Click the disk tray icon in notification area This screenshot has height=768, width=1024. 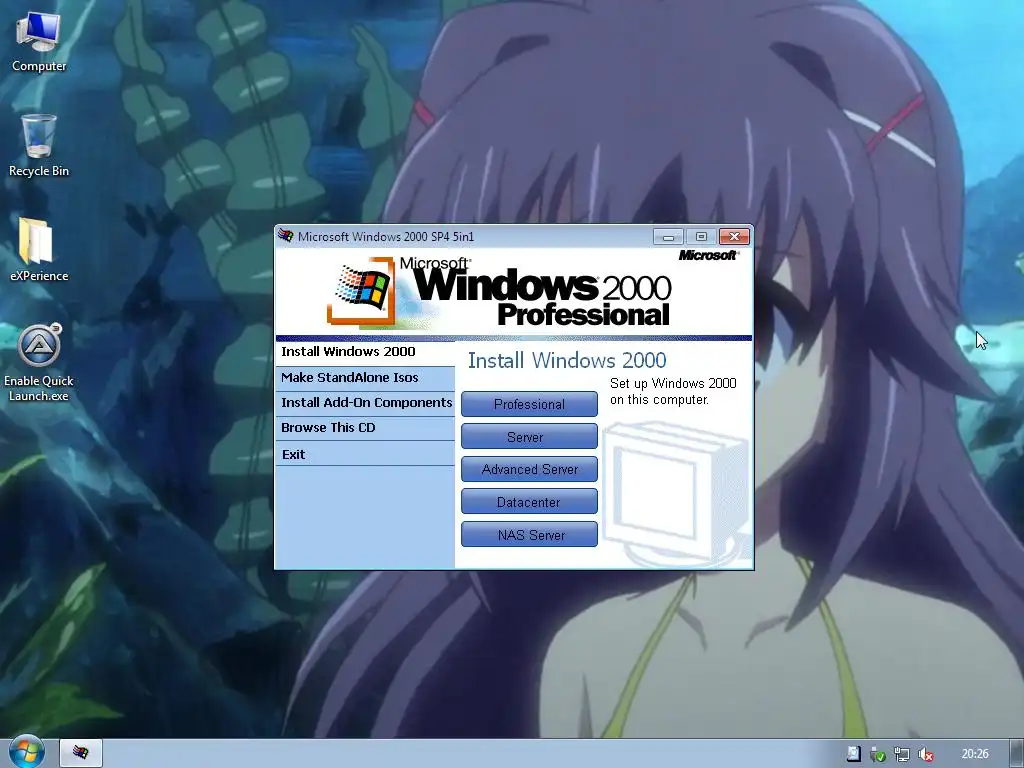pos(853,754)
